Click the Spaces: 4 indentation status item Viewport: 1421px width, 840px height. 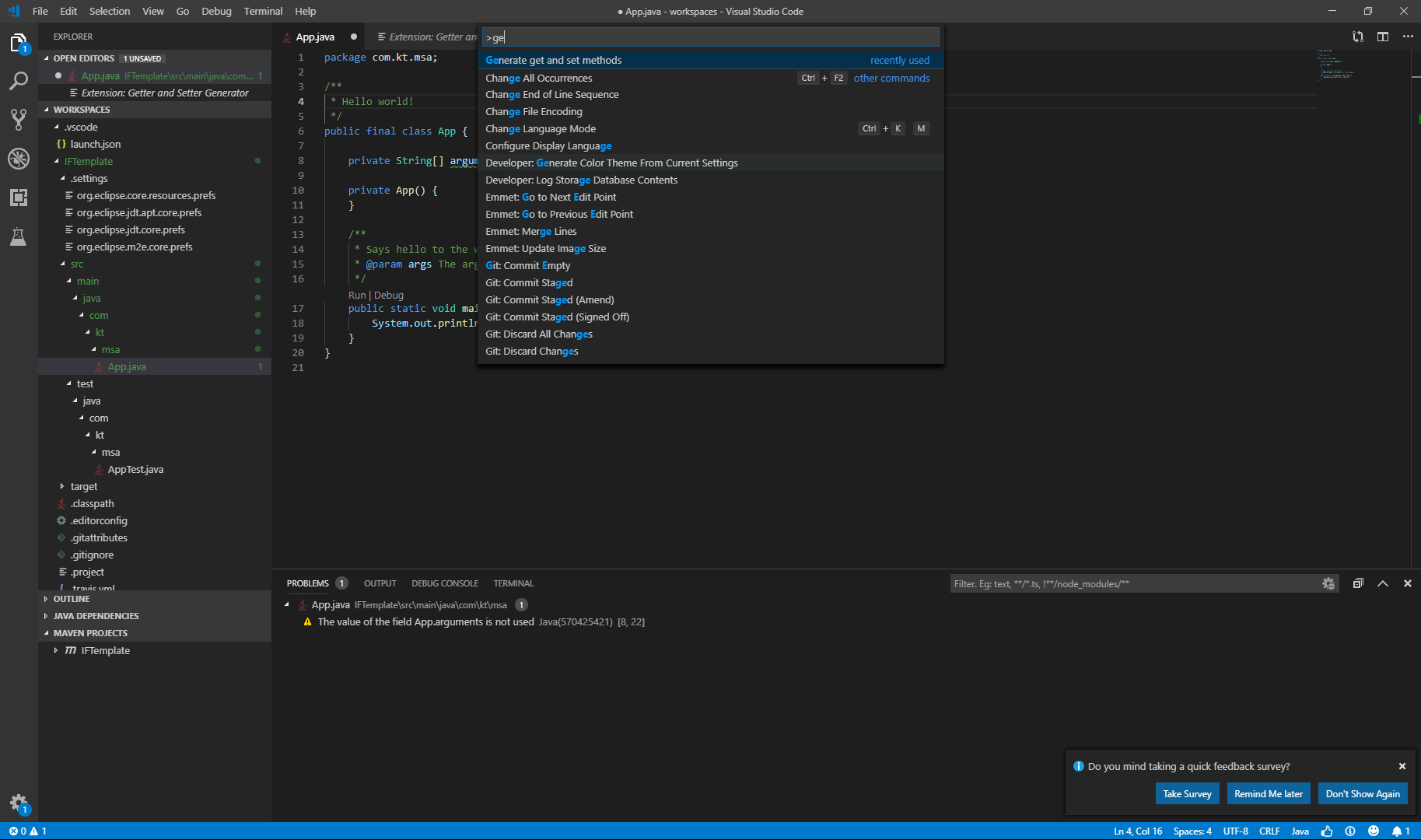coord(1192,831)
